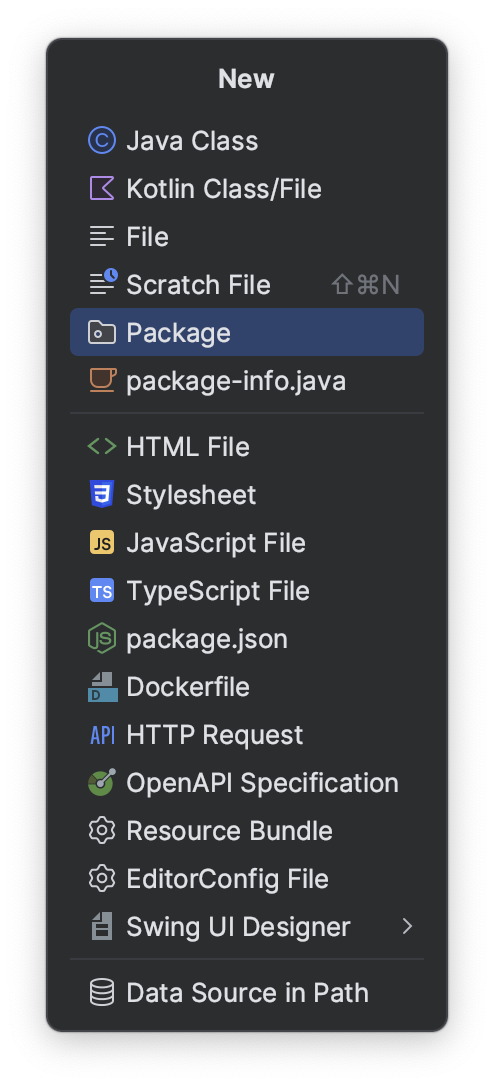This screenshot has width=494, height=1086.
Task: Create a new Dockerfile
Action: pos(247,687)
